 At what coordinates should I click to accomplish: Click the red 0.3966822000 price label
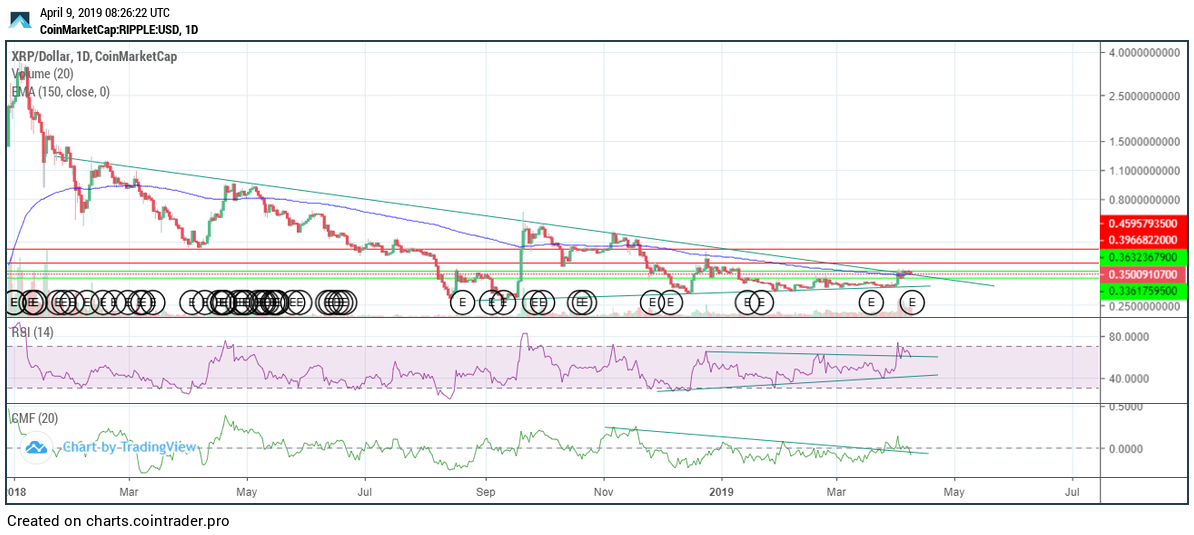coord(1144,240)
